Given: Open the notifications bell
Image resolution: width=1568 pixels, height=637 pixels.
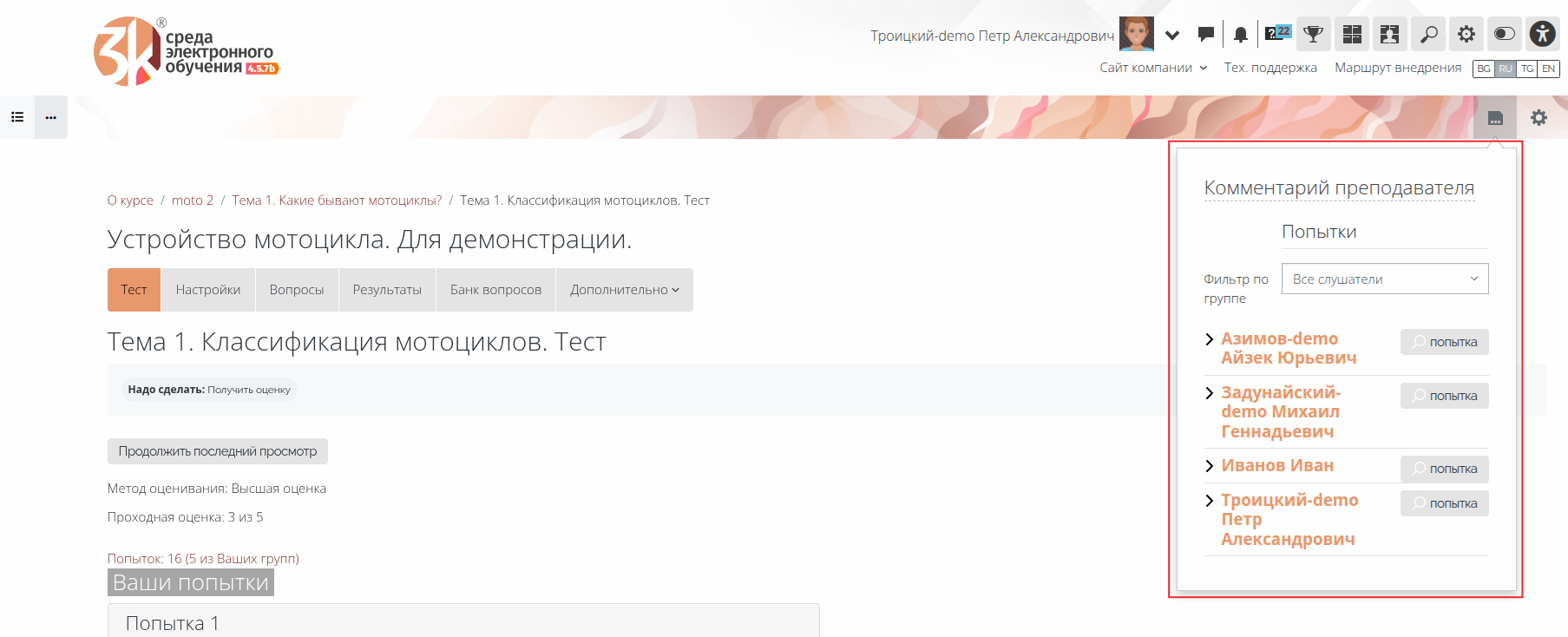Looking at the screenshot, I should click(x=1241, y=35).
